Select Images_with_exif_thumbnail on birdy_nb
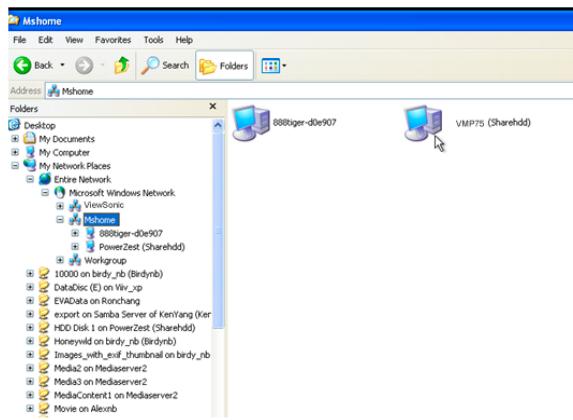The image size is (573, 420). (x=132, y=355)
